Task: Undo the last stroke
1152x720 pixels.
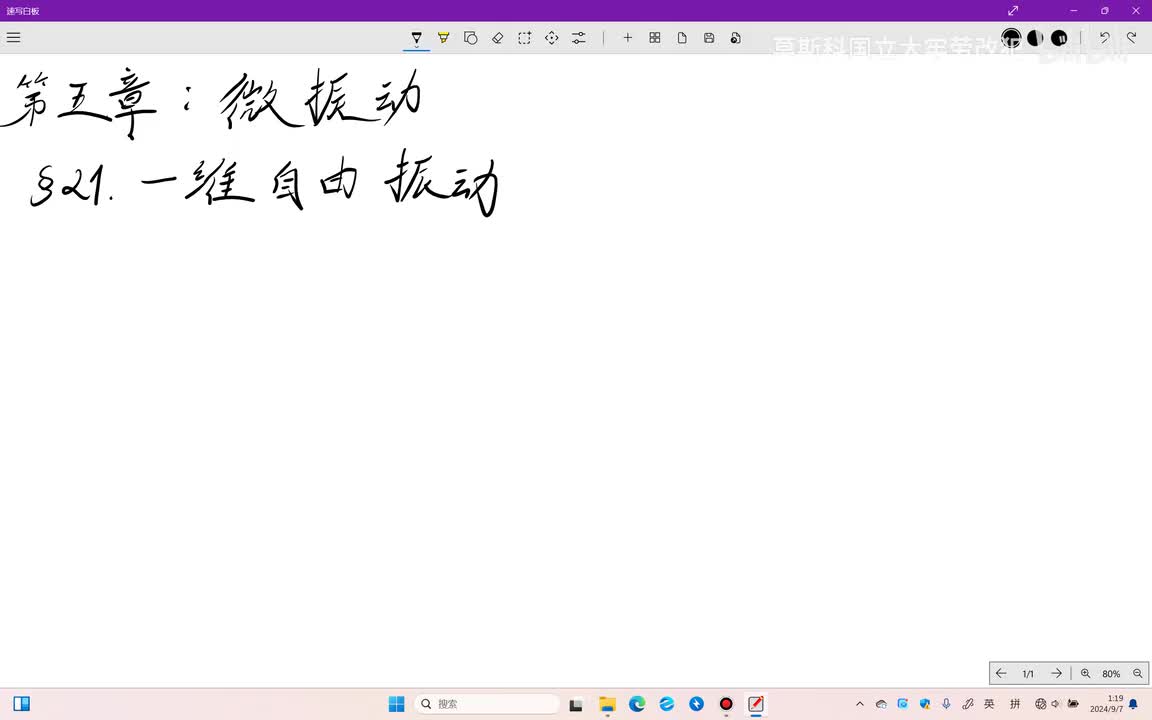Action: 1104,37
